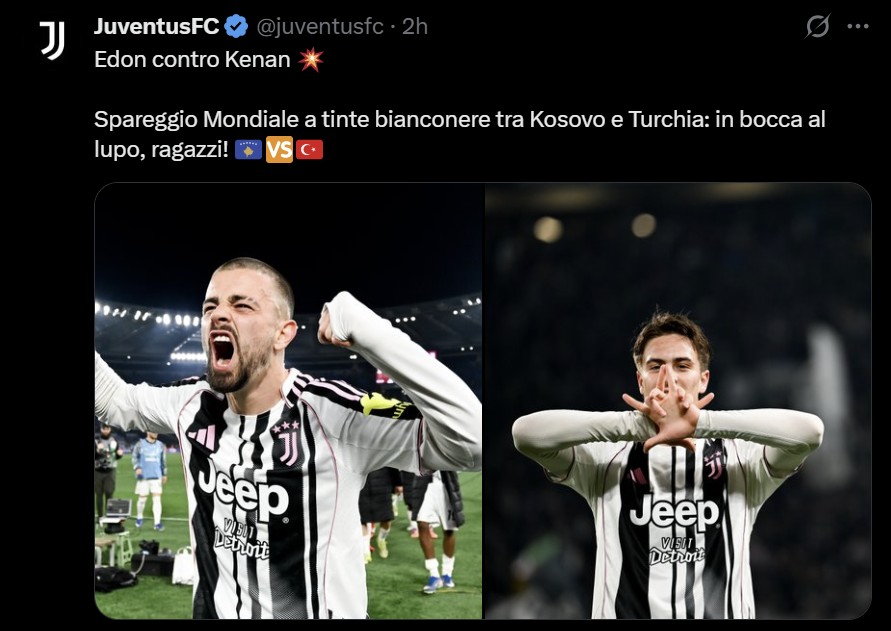Click the Turkey flag emoji
Screen dimensions: 891x631
click(309, 150)
